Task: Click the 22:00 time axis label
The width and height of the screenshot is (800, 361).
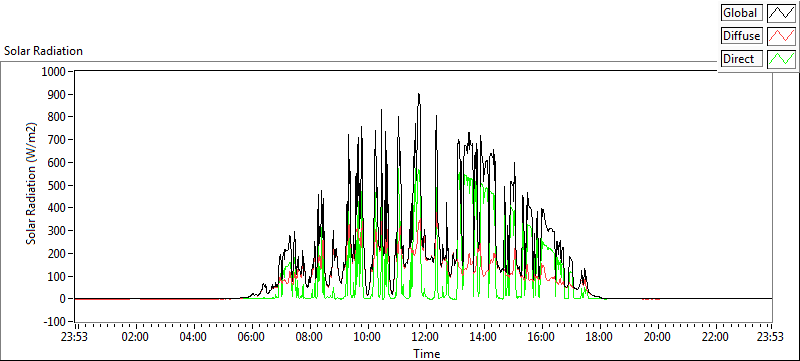Action: tap(715, 337)
